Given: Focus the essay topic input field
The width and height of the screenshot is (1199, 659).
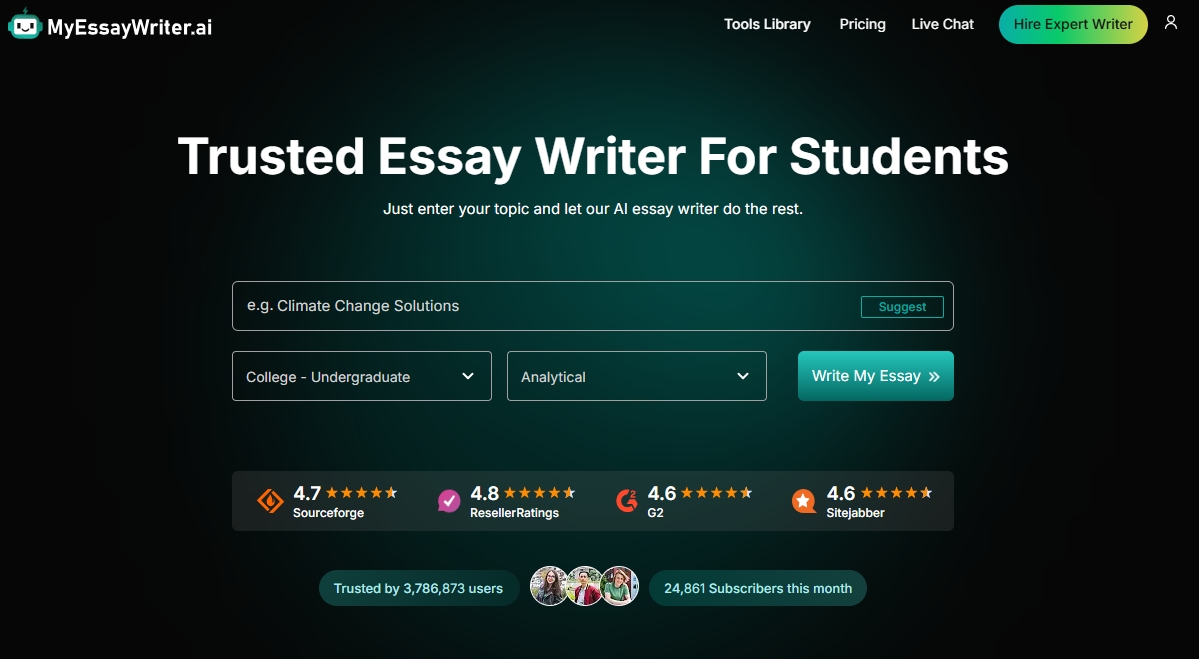Looking at the screenshot, I should tap(540, 306).
